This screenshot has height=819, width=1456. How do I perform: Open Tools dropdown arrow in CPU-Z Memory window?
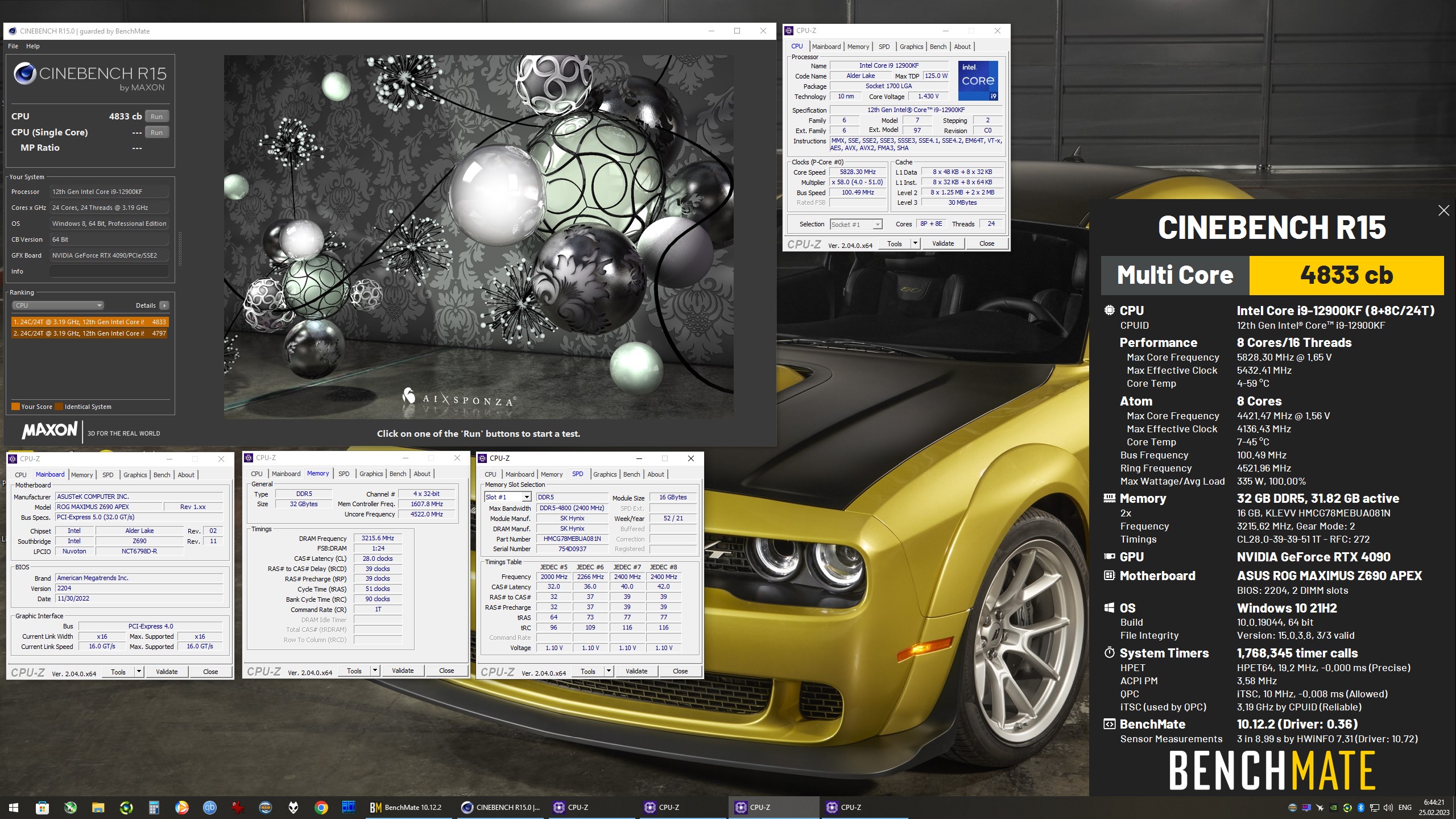375,671
